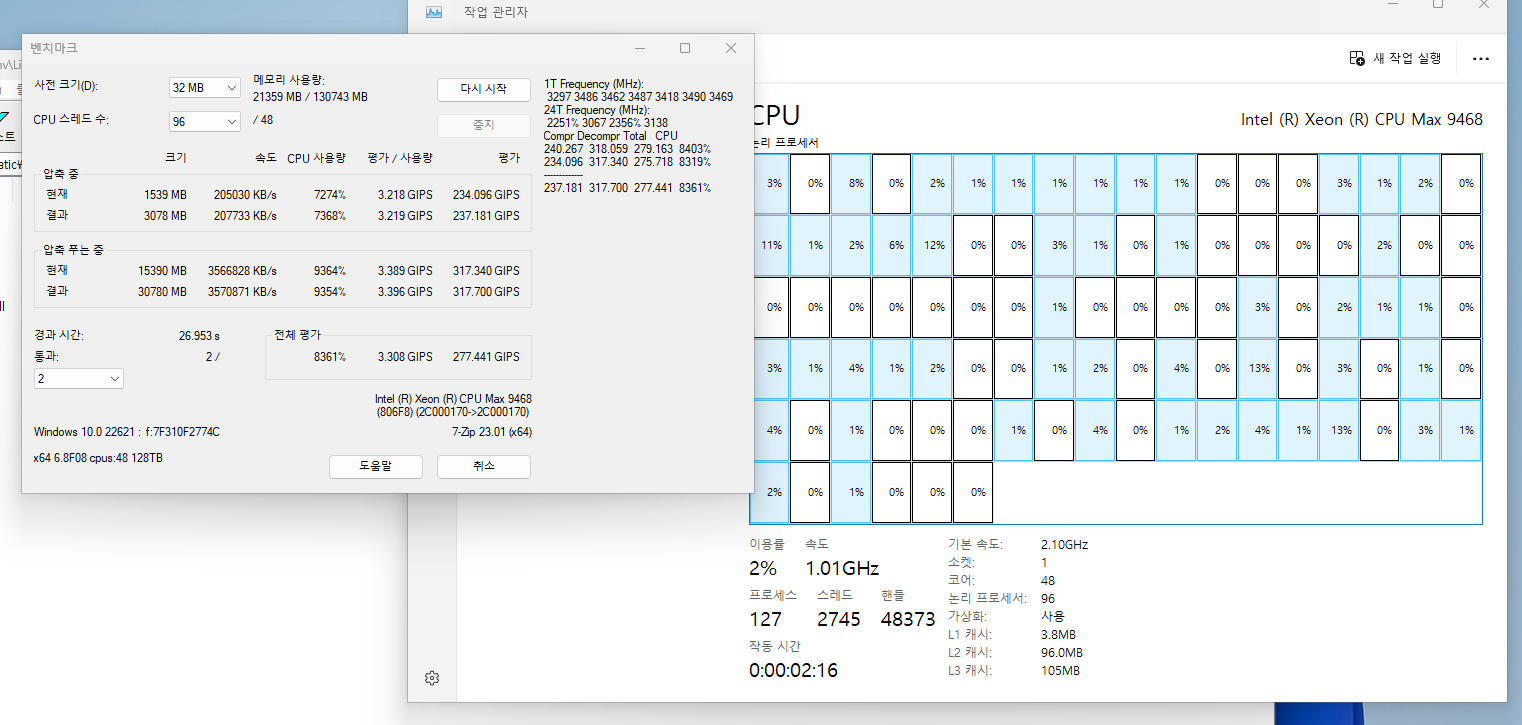This screenshot has width=1522, height=725.
Task: Click decompression result rating 317.700 GIPS
Action: coord(486,292)
